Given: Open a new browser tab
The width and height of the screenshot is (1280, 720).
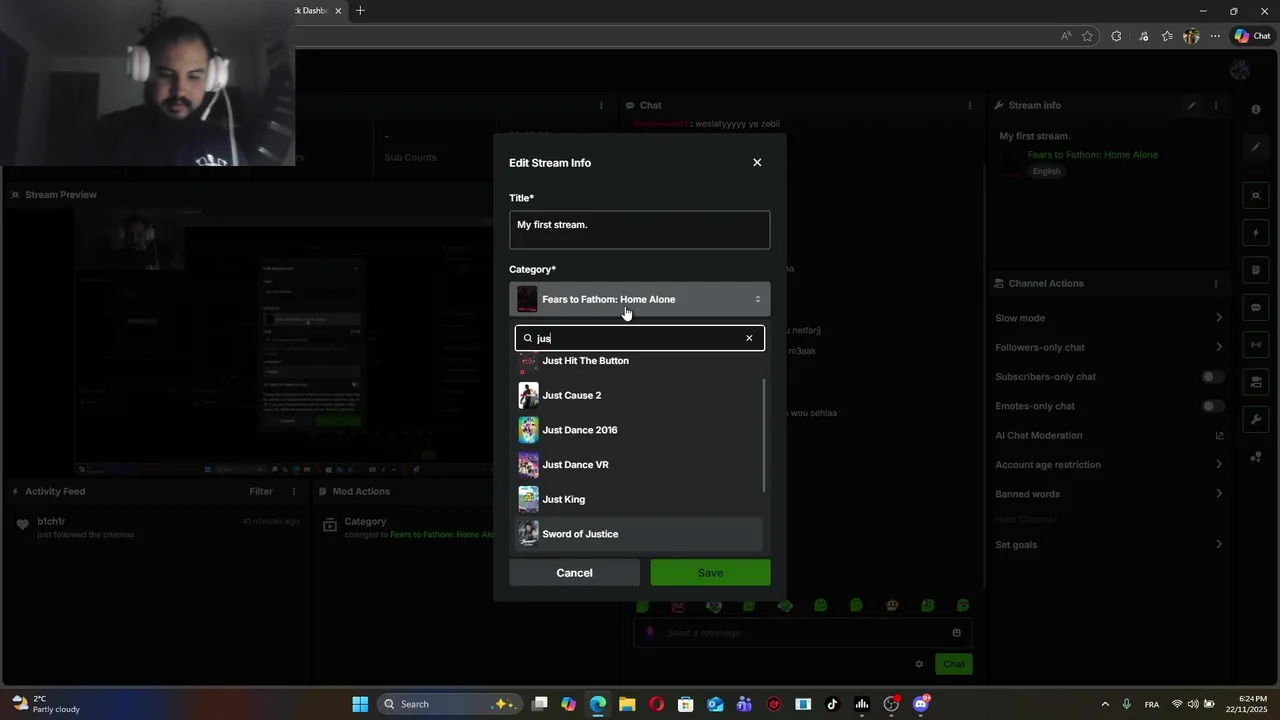Looking at the screenshot, I should 360,11.
